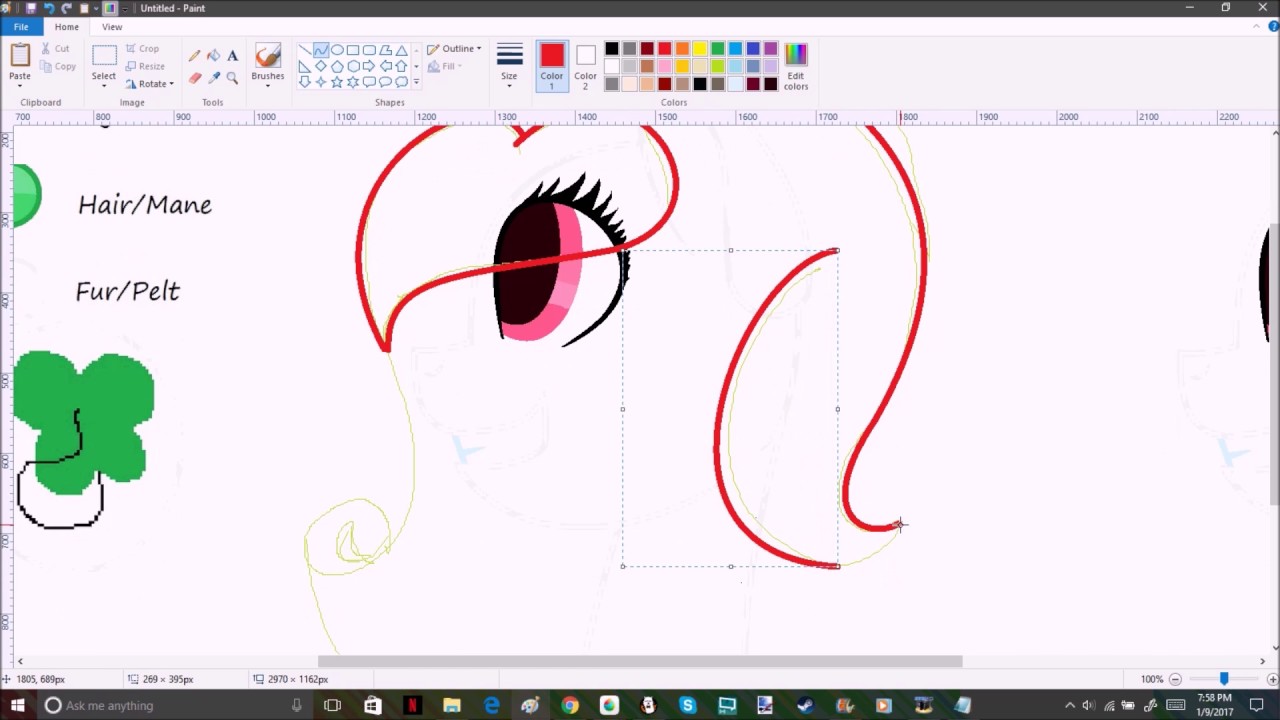The width and height of the screenshot is (1280, 720).
Task: Open the File menu
Action: pos(21,27)
